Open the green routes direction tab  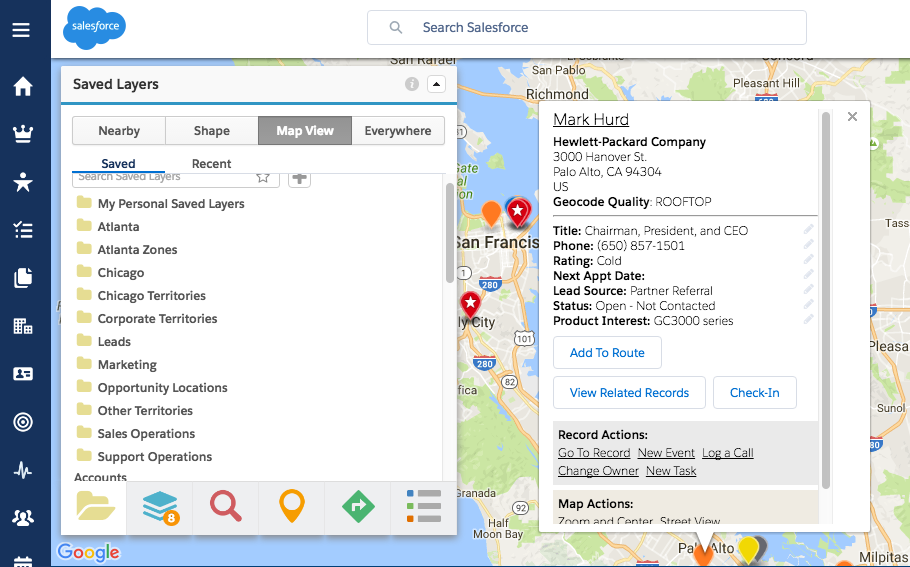tap(358, 508)
